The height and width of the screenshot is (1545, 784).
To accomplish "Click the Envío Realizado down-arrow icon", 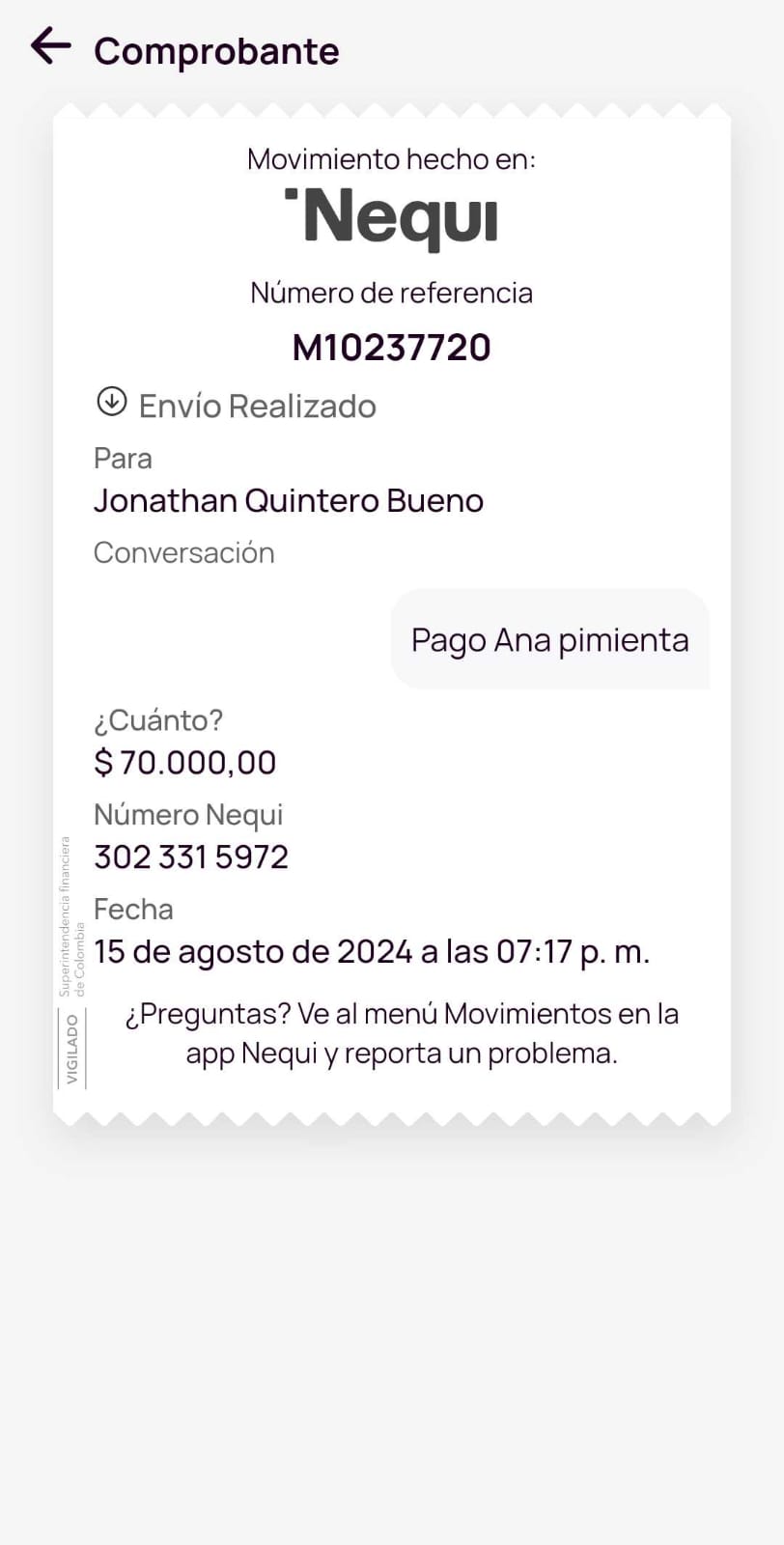I will (112, 402).
